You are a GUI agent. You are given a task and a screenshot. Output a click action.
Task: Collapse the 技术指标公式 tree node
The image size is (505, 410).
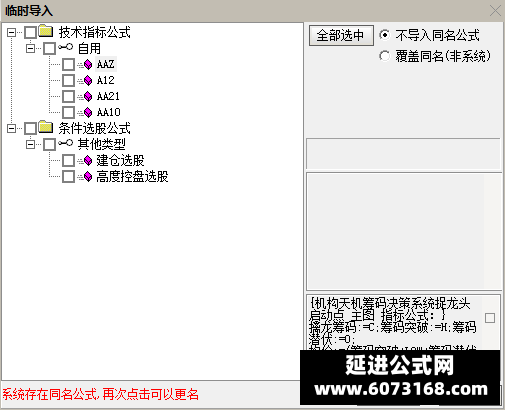pos(11,32)
